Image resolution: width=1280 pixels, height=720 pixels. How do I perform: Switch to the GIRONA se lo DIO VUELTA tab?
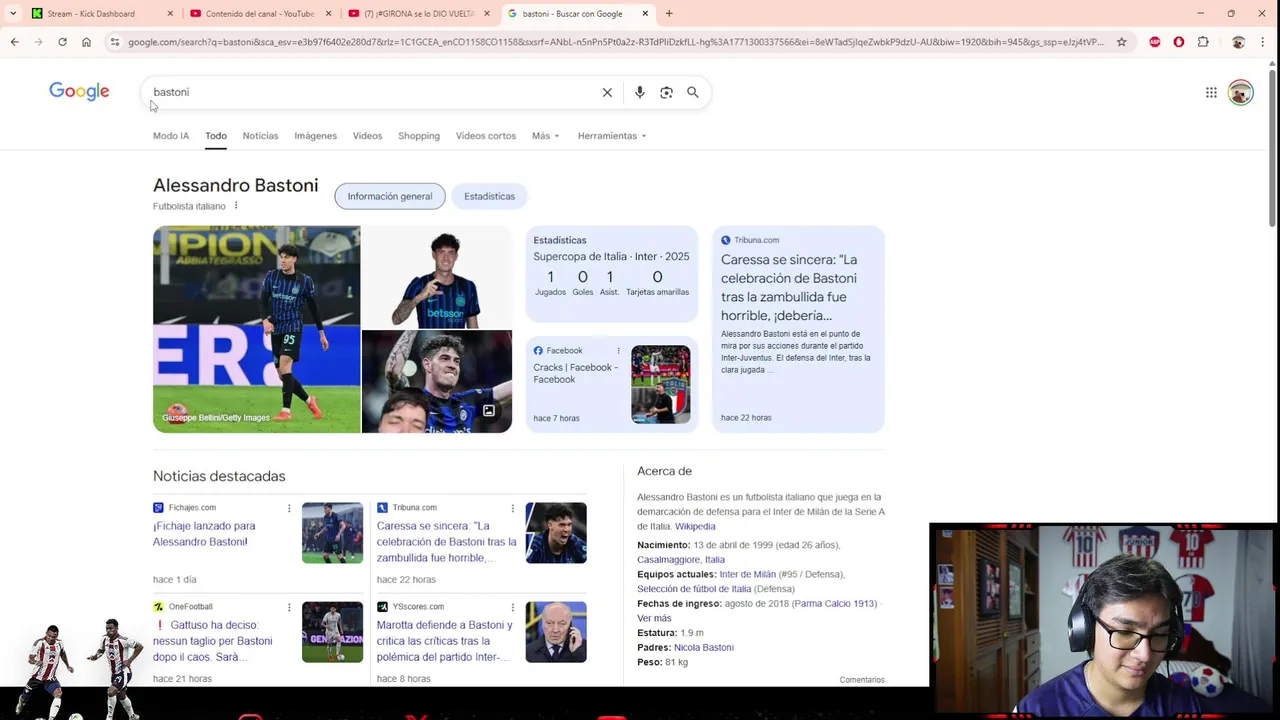(x=418, y=14)
